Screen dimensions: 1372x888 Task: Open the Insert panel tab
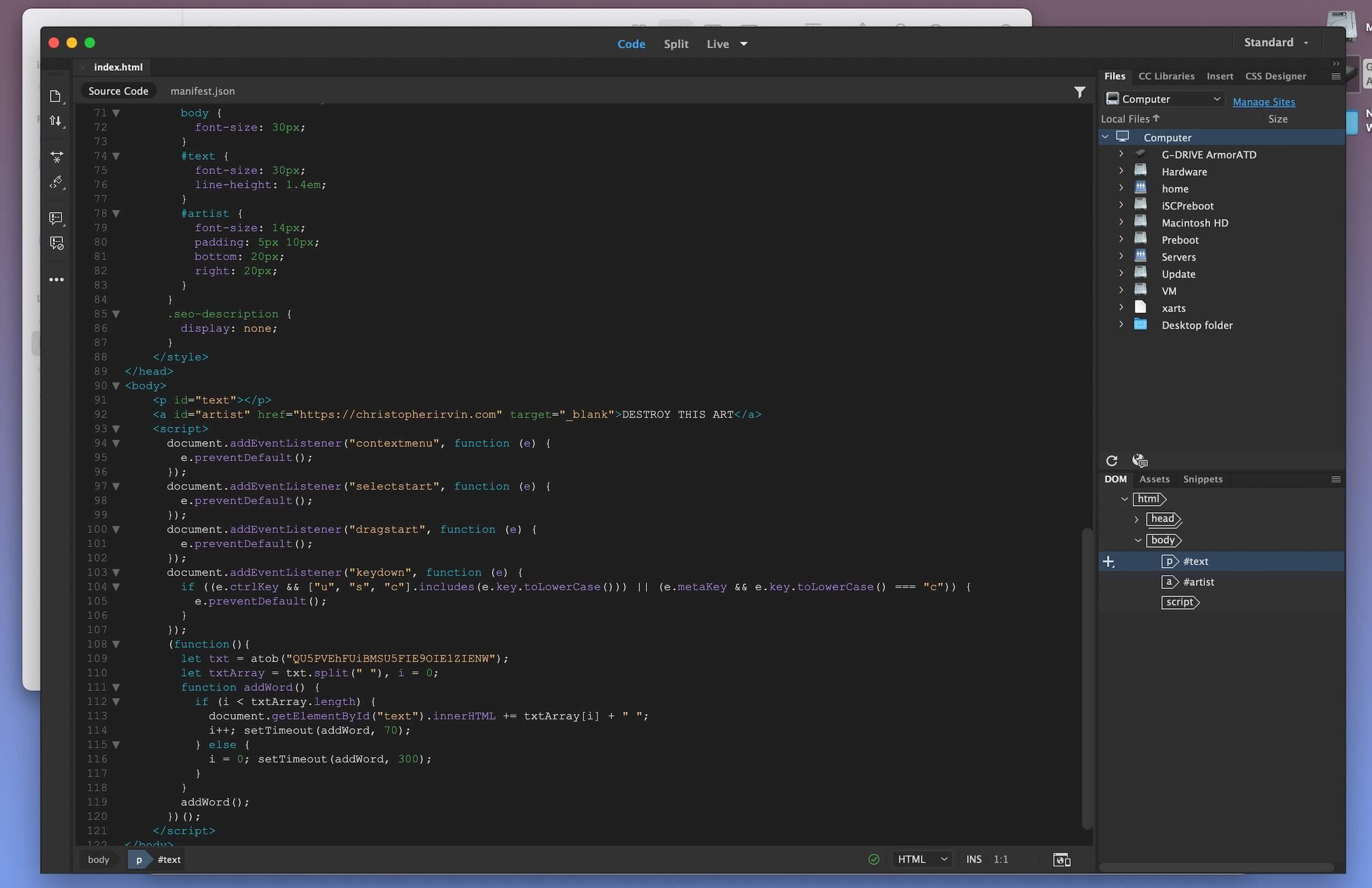[x=1219, y=76]
